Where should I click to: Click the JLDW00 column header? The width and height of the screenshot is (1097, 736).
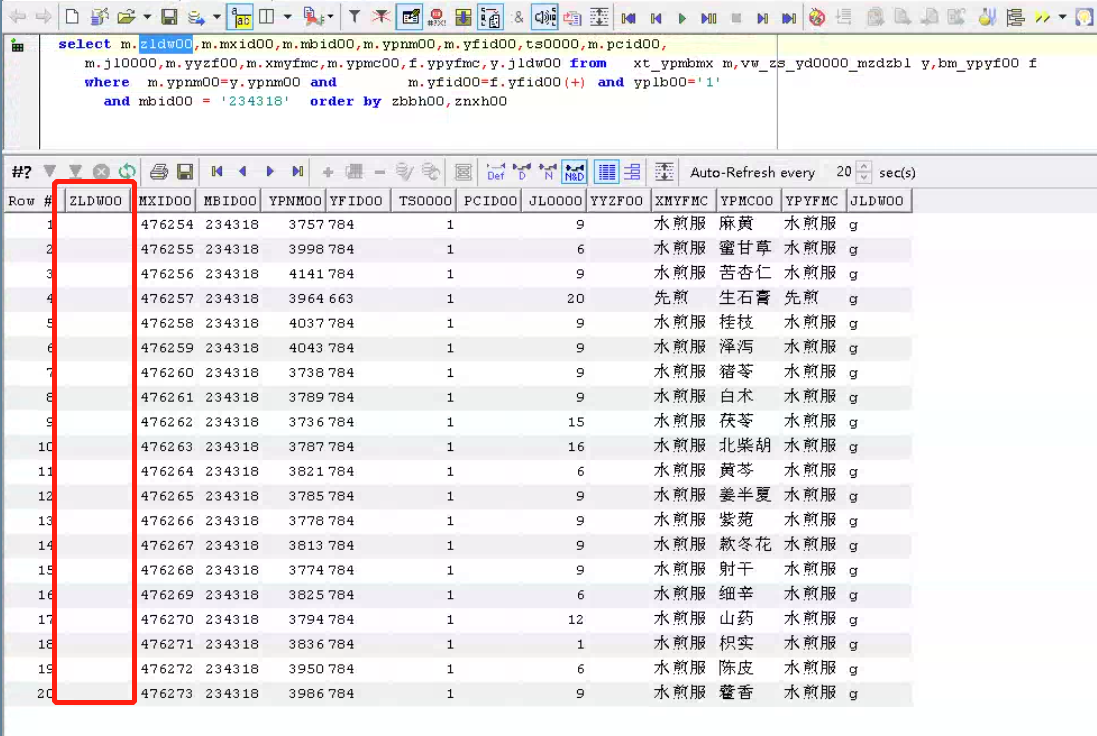click(877, 201)
